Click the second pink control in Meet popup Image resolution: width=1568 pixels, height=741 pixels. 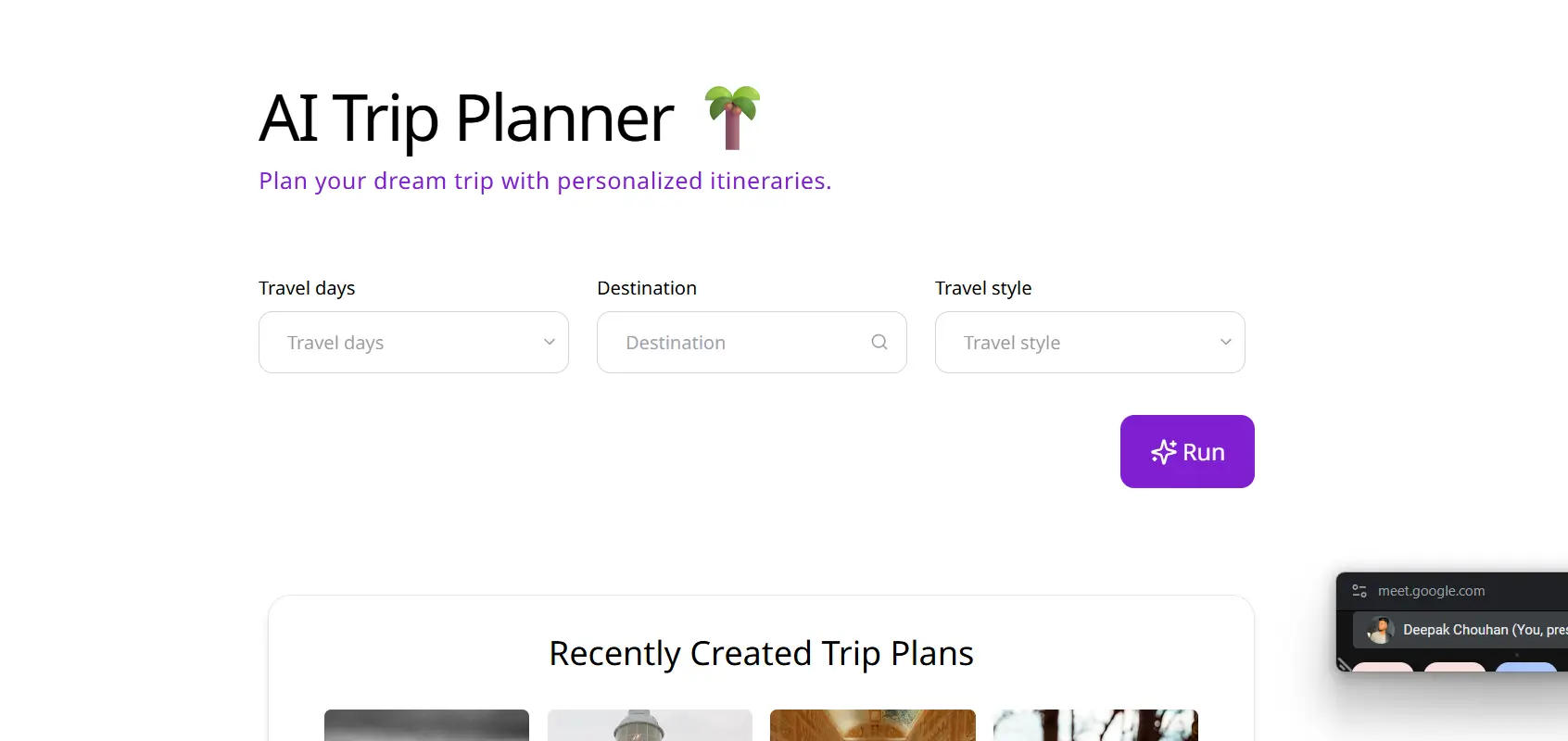pyautogui.click(x=1453, y=676)
